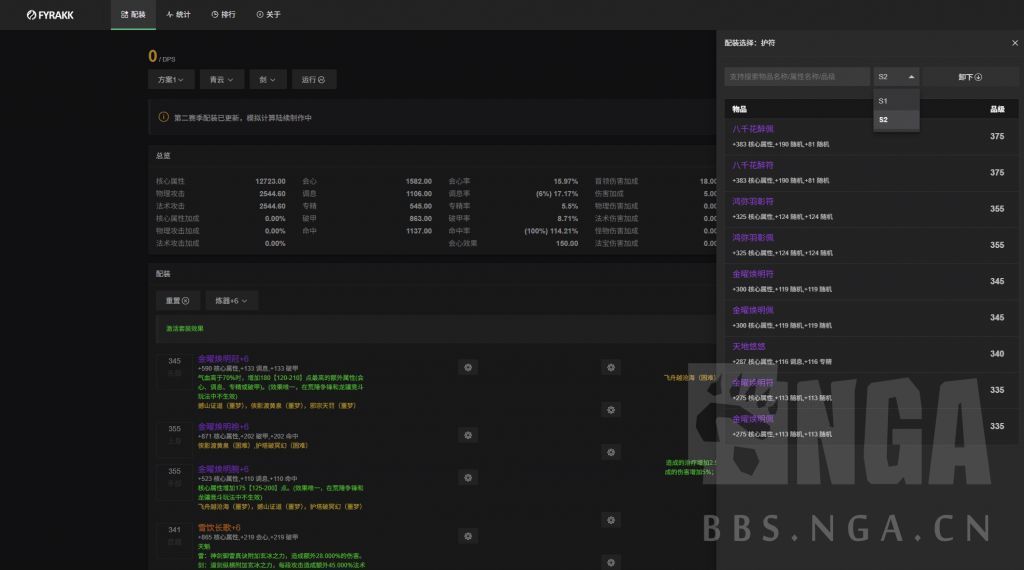Open the 排行 tab

click(x=223, y=15)
